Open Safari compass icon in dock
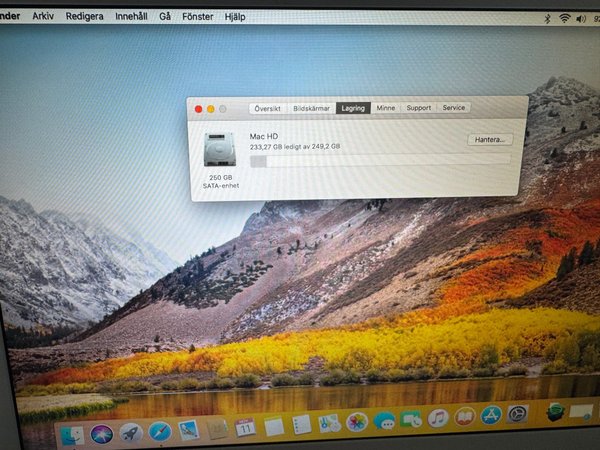The image size is (600, 450). coord(160,431)
